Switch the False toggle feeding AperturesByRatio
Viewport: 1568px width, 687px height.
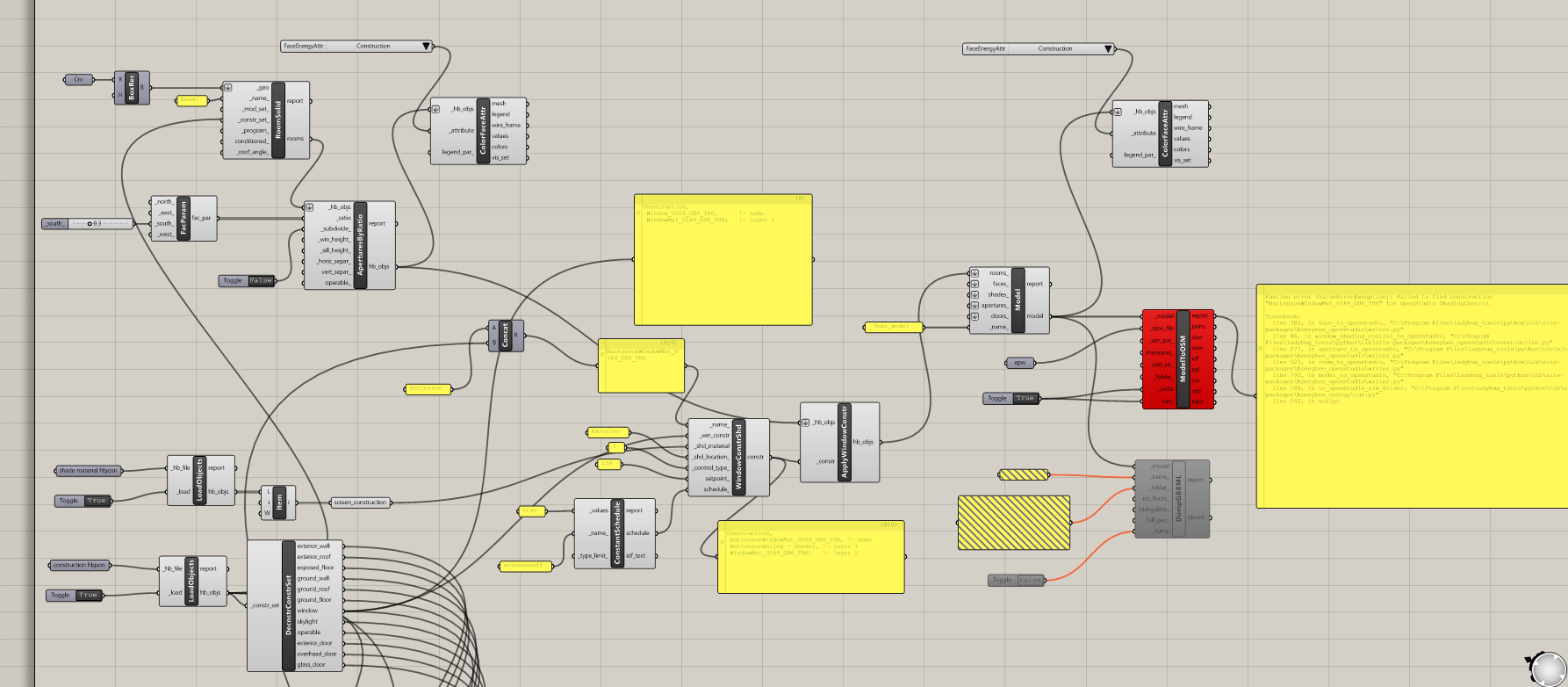(261, 281)
